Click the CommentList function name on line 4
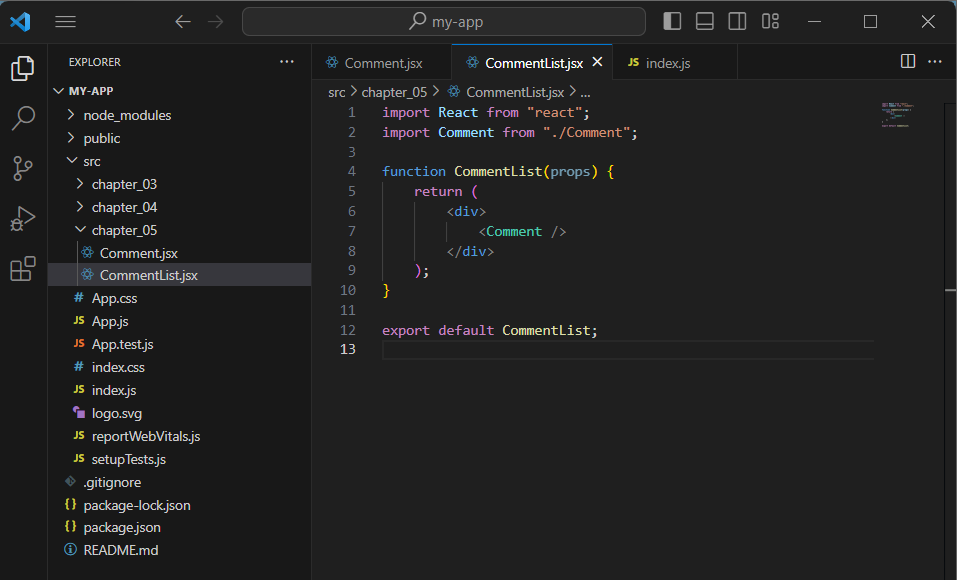The width and height of the screenshot is (957, 580). click(x=498, y=172)
